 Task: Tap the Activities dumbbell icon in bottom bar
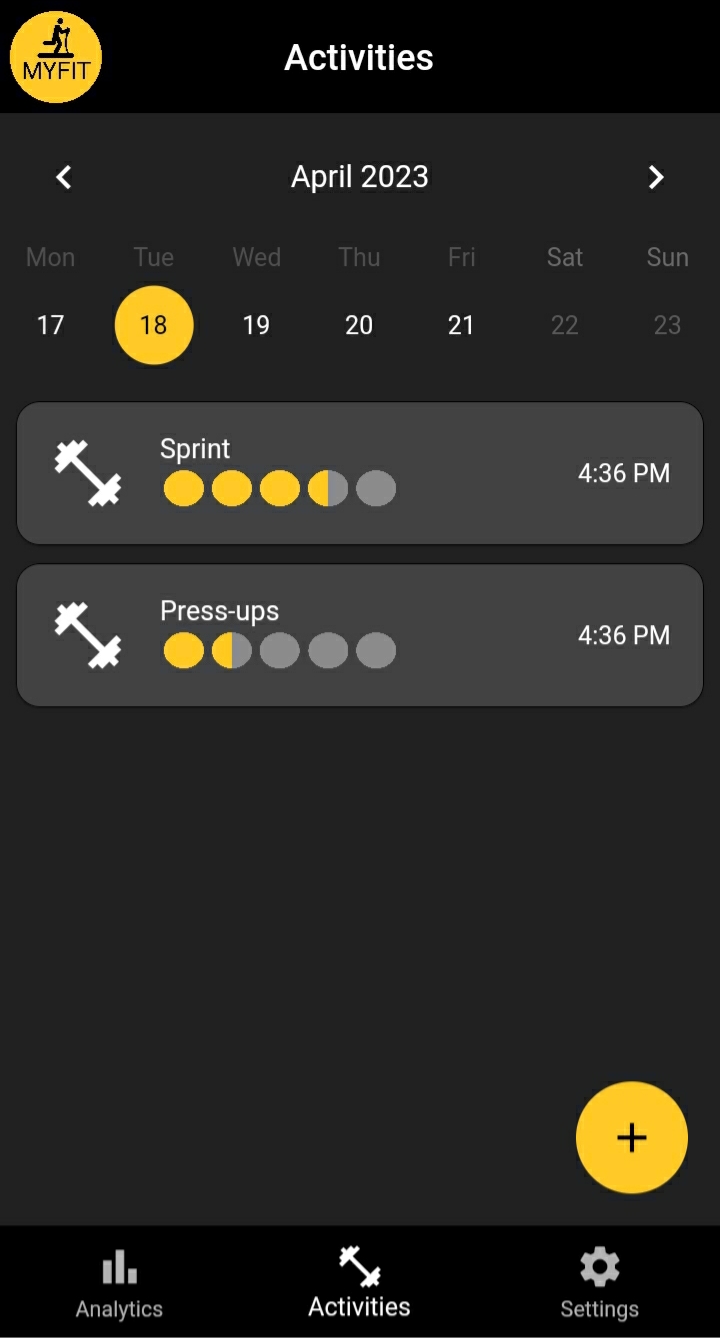click(359, 1266)
